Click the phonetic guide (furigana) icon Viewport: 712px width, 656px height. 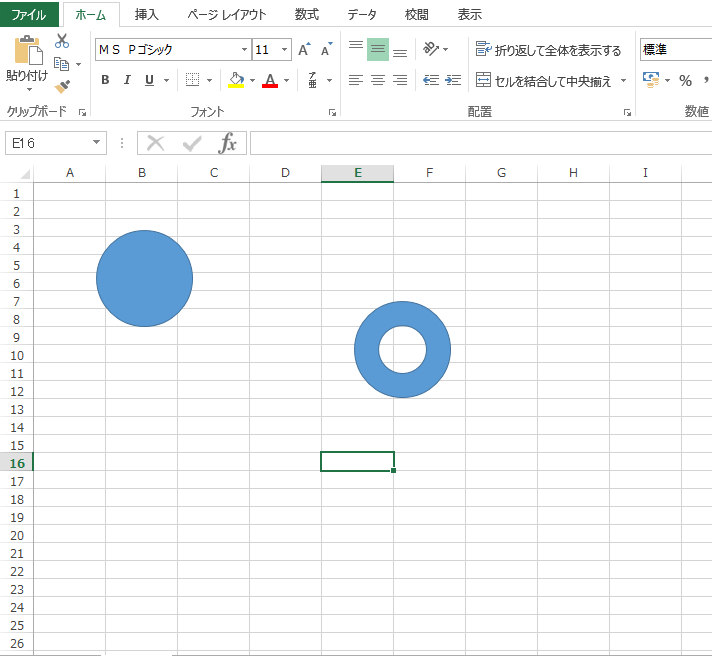[312, 80]
